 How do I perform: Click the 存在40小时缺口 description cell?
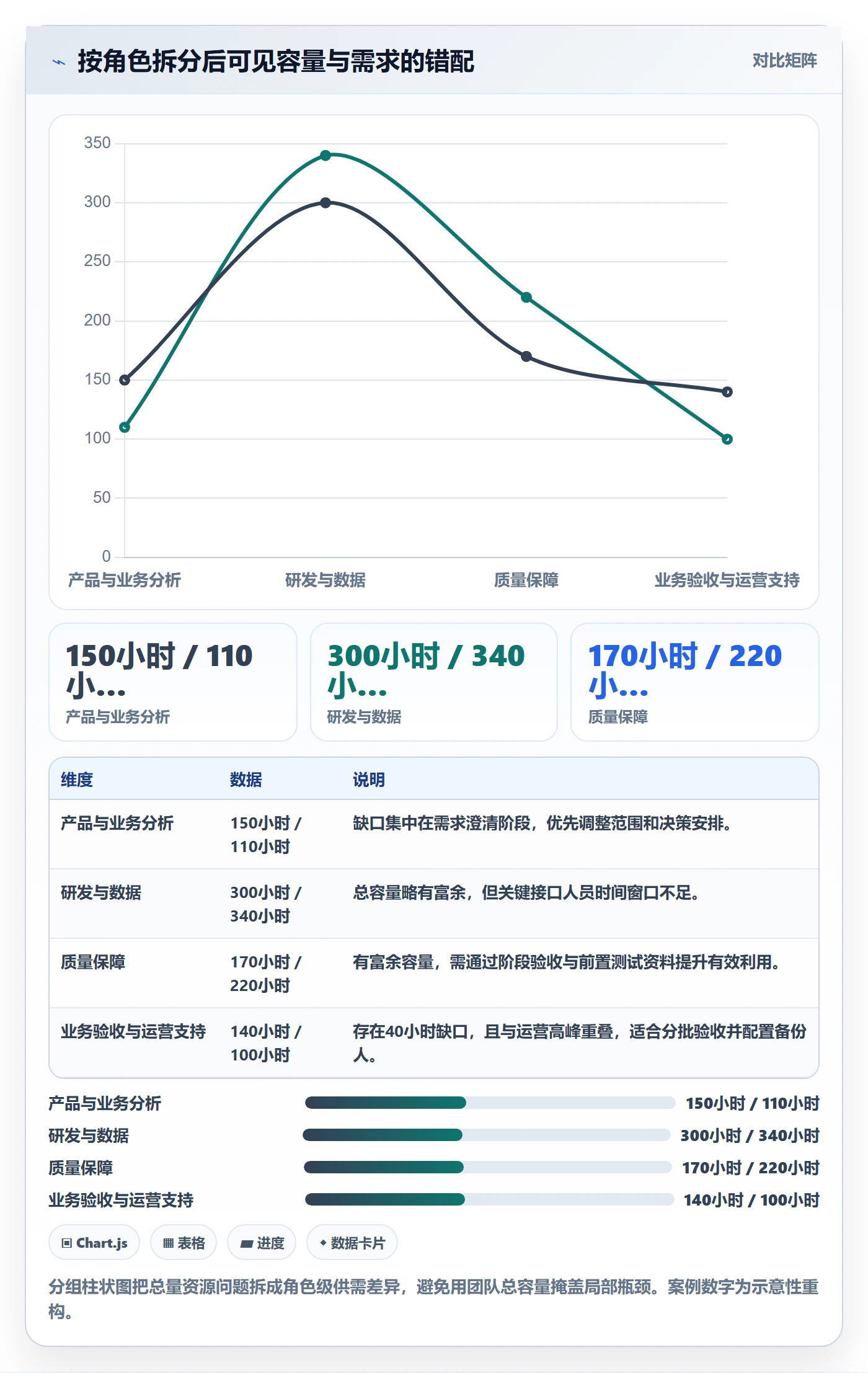coord(580,1043)
